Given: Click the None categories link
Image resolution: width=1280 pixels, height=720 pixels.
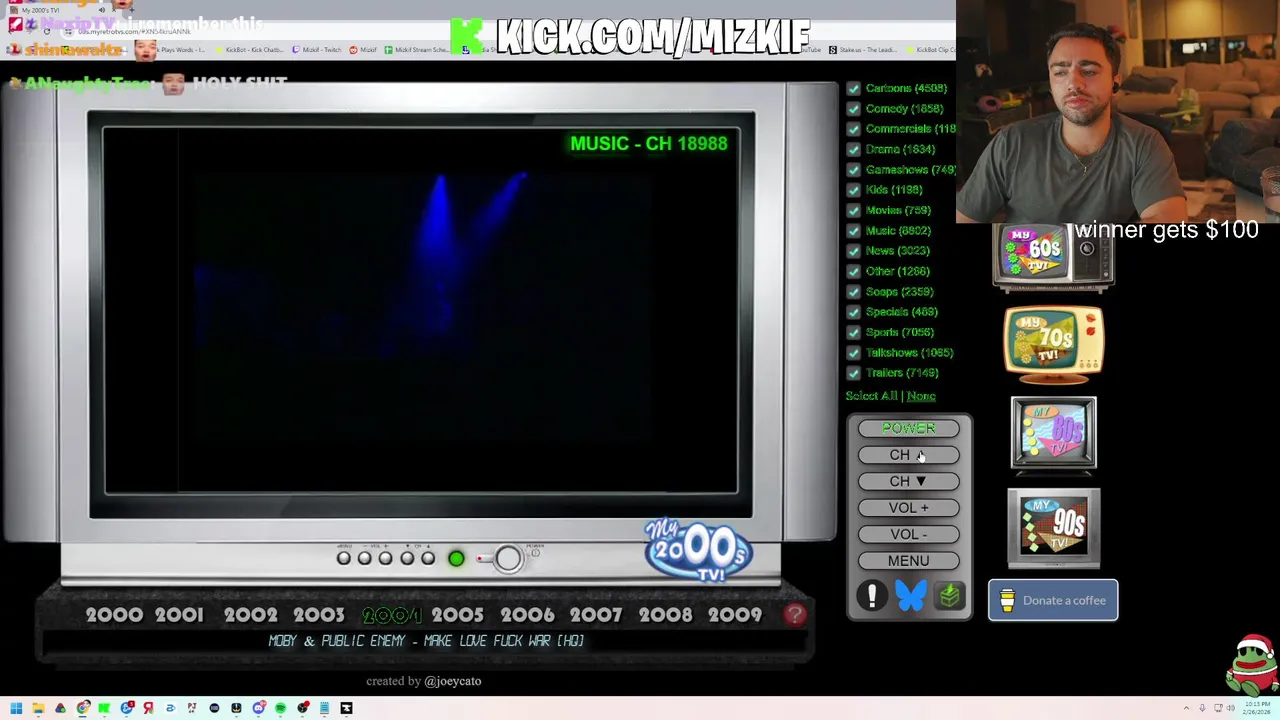Looking at the screenshot, I should 921,396.
